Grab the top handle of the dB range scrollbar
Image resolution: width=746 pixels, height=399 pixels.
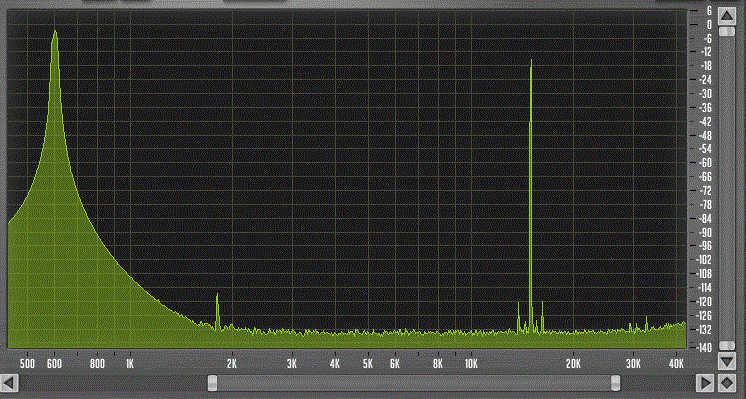click(726, 32)
